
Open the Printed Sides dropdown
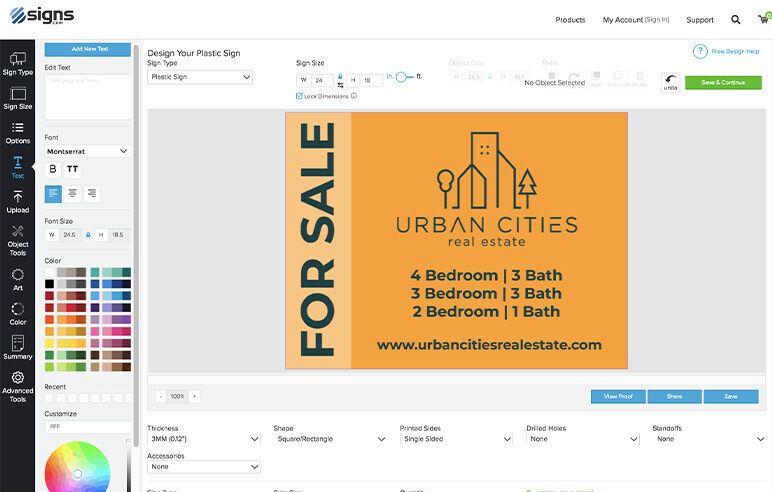456,439
